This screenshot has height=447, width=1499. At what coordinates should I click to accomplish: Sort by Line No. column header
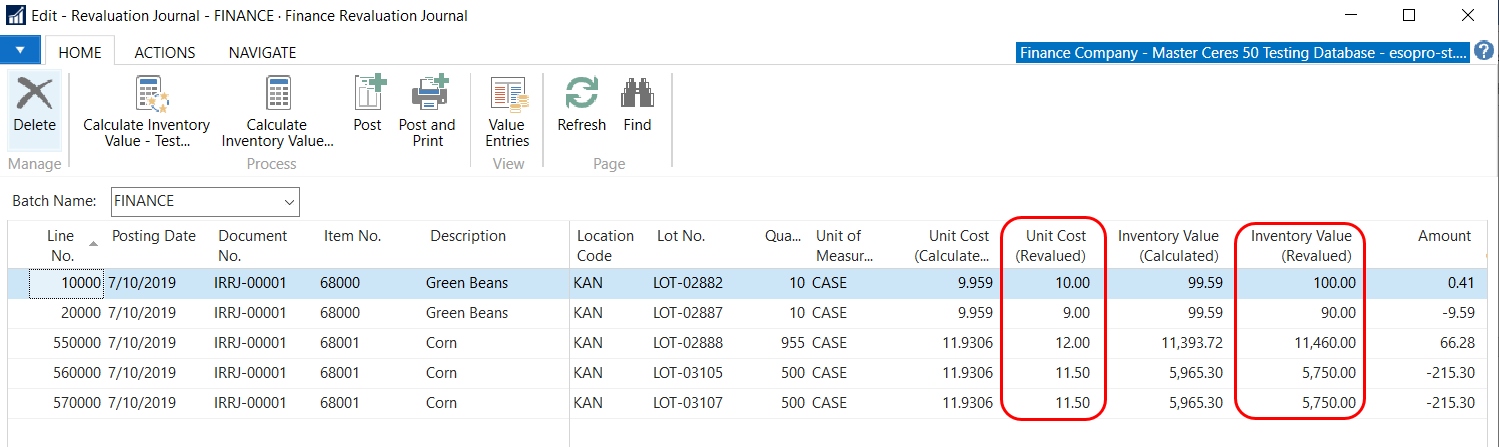(60, 245)
